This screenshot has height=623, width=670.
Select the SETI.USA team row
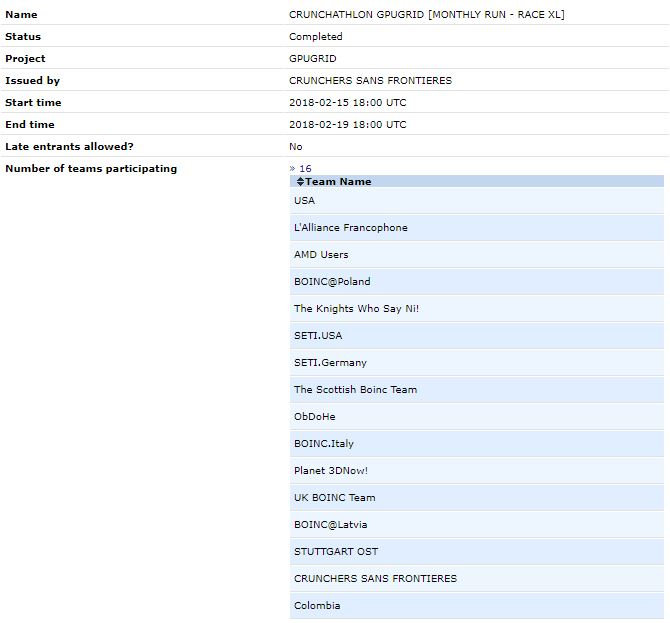[x=477, y=335]
